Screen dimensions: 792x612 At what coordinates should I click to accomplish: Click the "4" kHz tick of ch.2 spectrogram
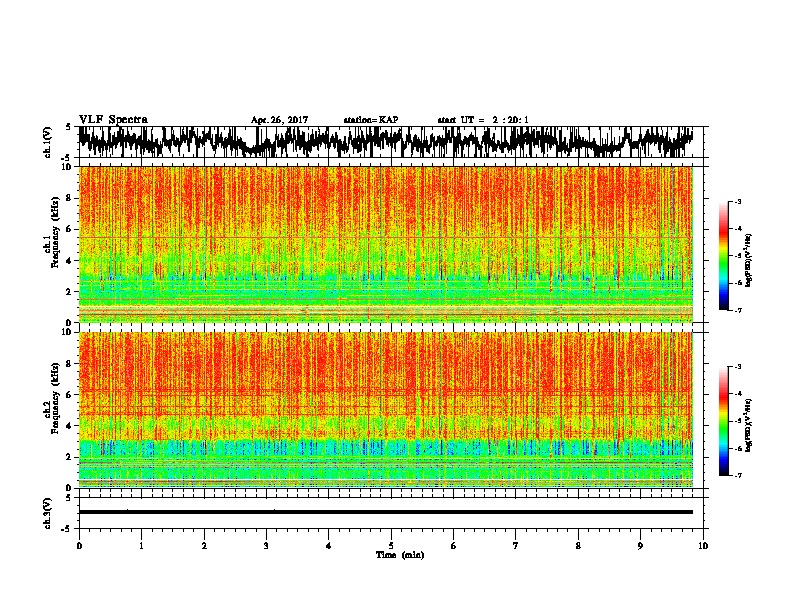70,426
